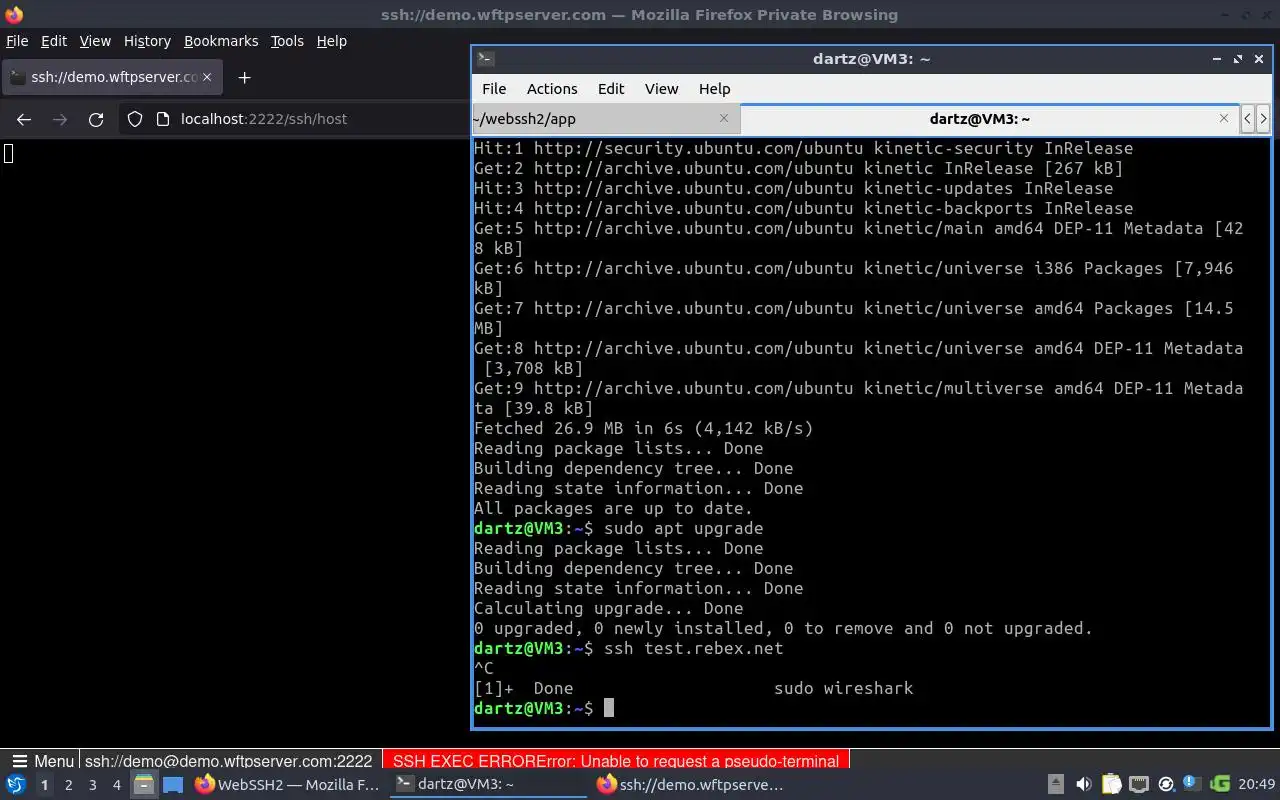
Task: Click the Firefox logo in title bar
Action: 14,14
